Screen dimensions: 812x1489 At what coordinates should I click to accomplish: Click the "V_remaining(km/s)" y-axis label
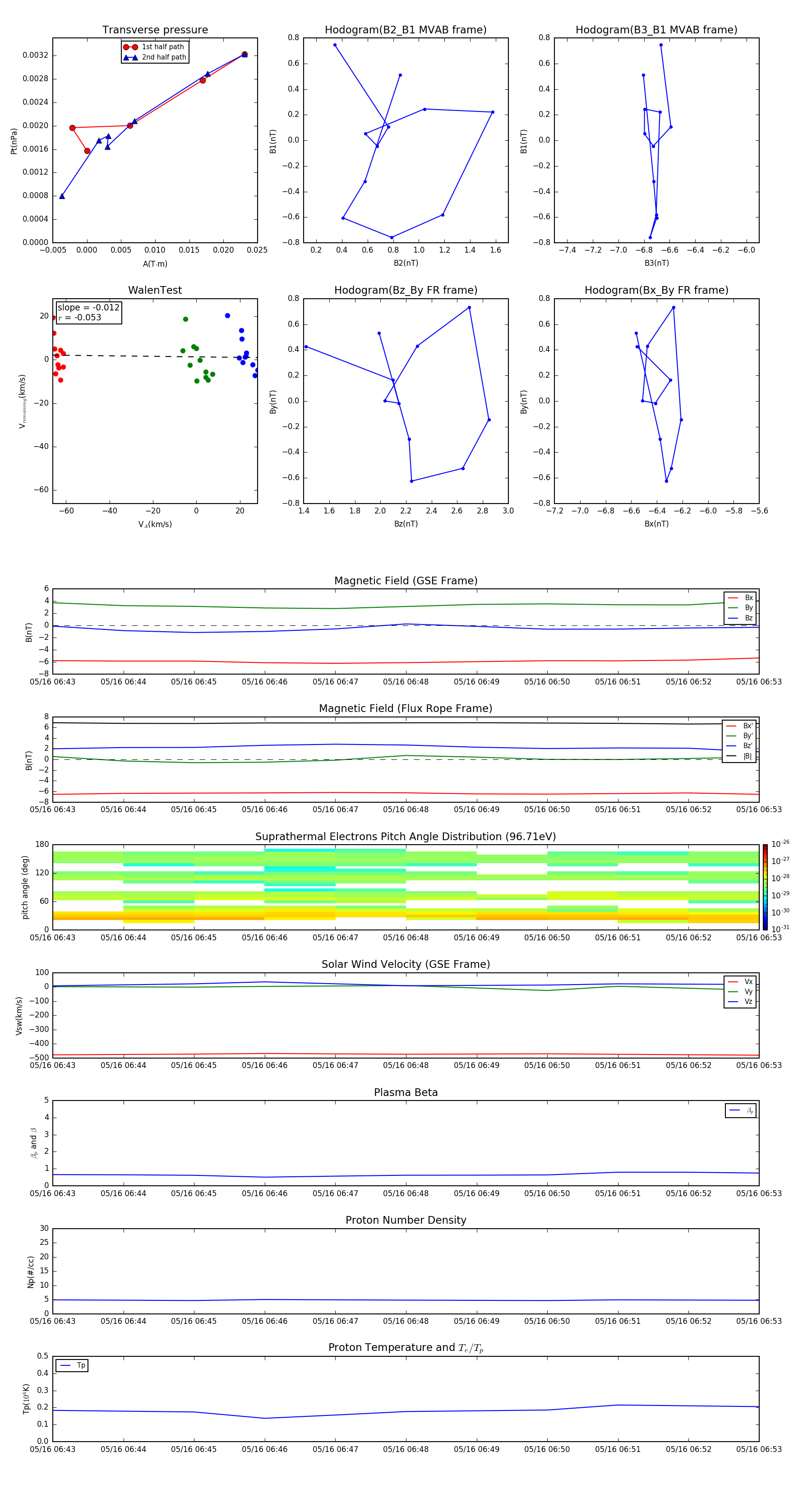tap(22, 401)
